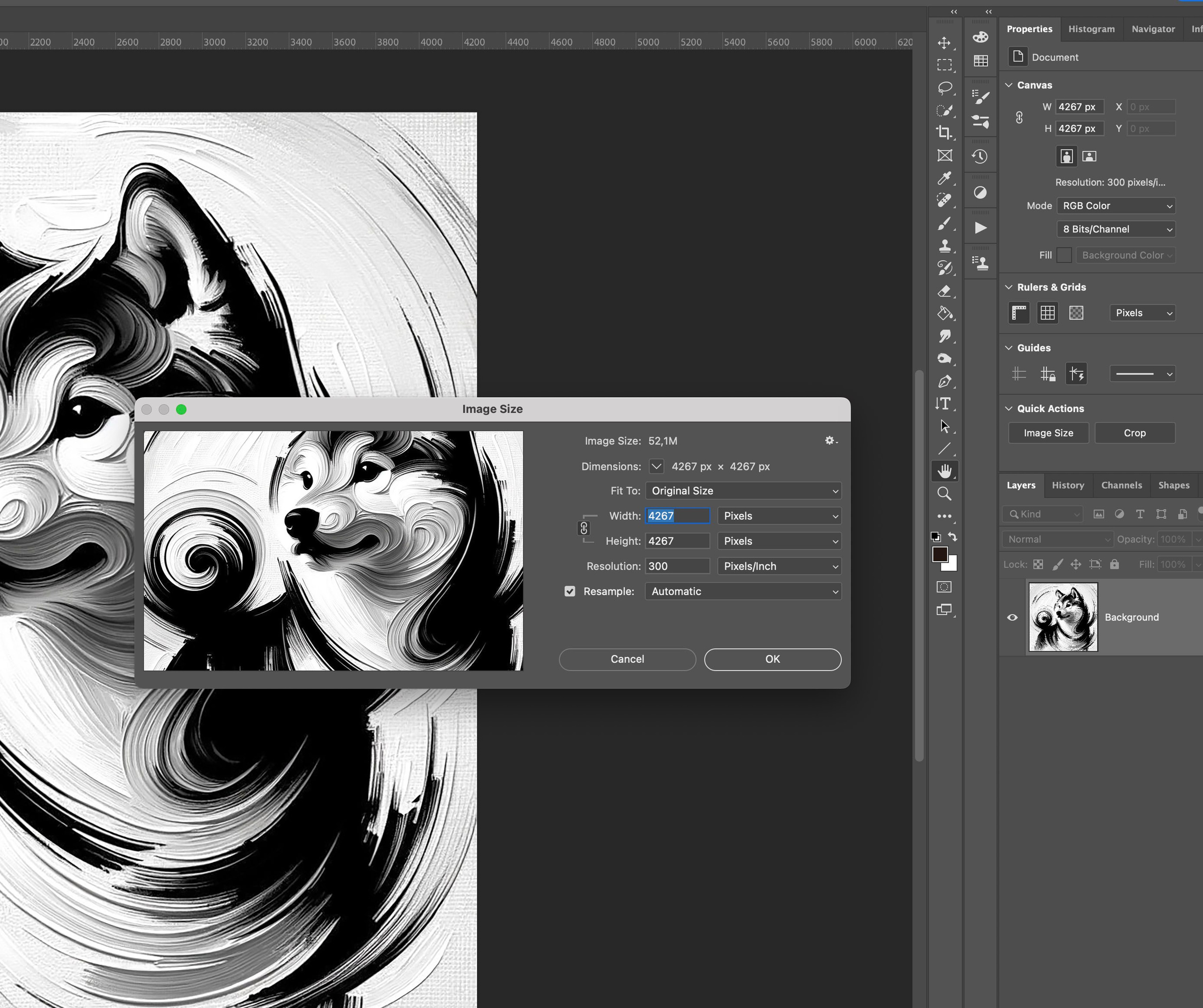The width and height of the screenshot is (1203, 1008).
Task: Change the Mode from RGB Color
Action: (1115, 206)
